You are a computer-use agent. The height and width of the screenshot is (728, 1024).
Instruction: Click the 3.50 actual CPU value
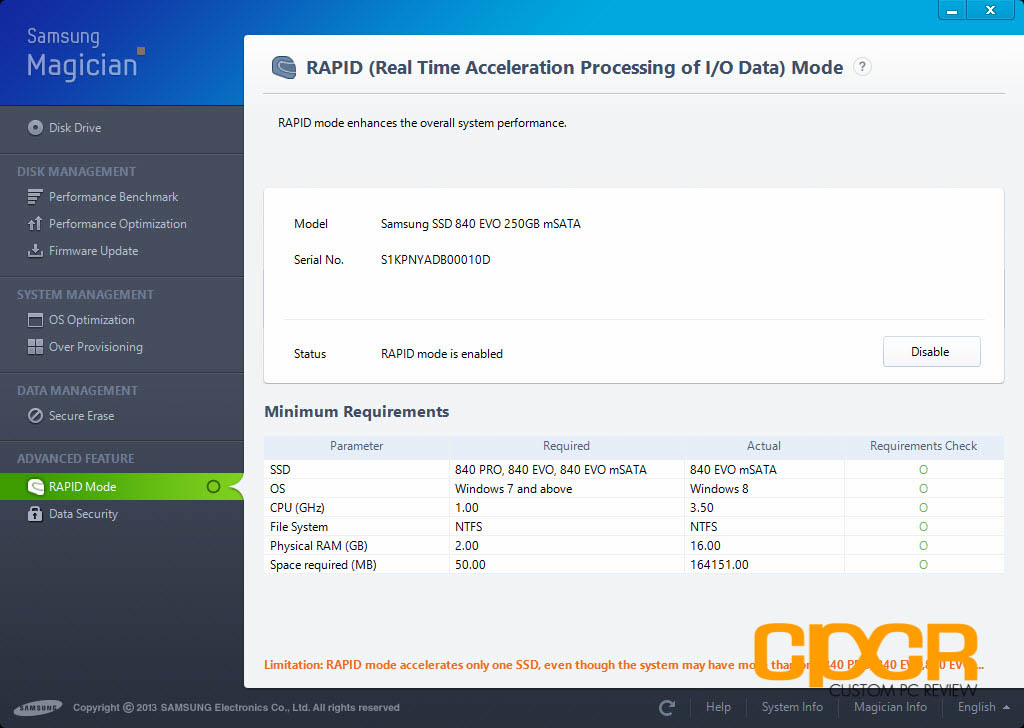click(701, 508)
